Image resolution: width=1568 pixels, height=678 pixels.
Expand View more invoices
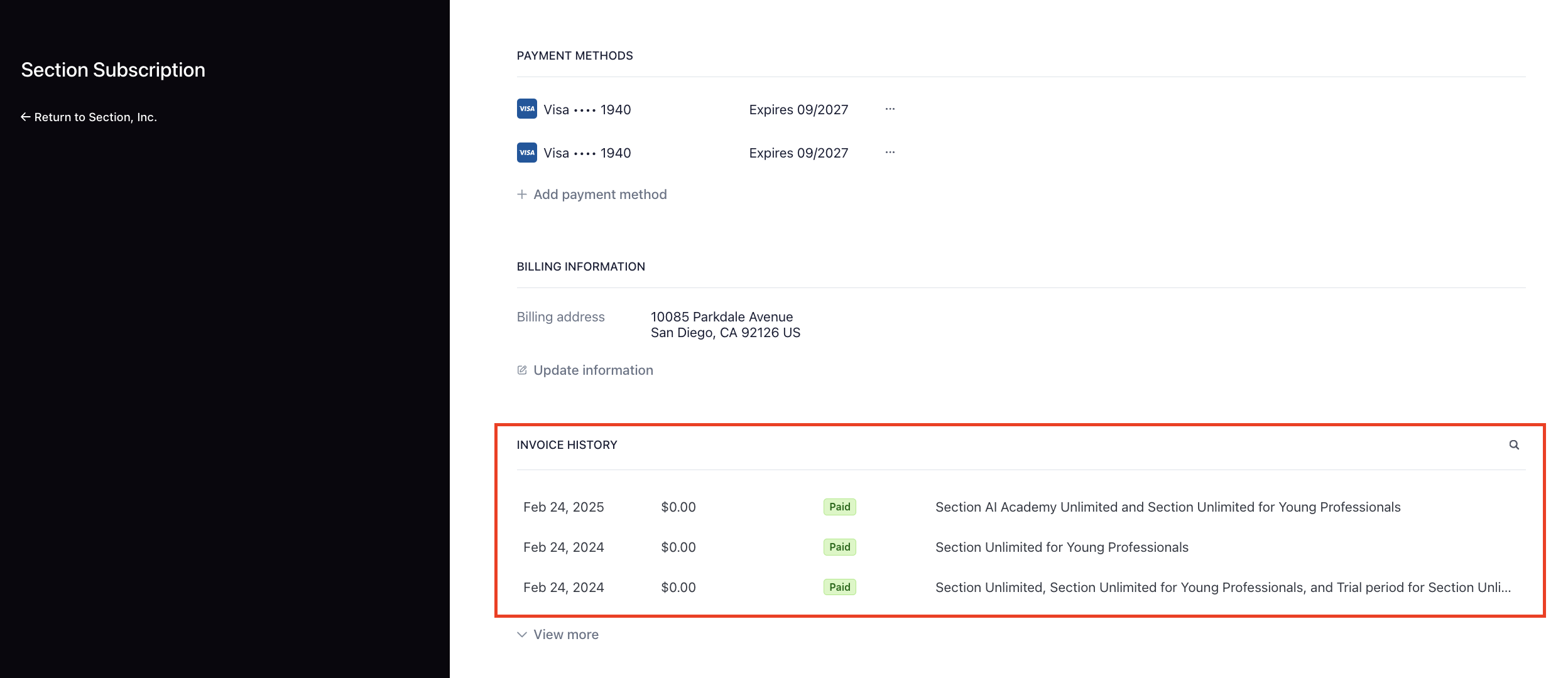tap(565, 635)
